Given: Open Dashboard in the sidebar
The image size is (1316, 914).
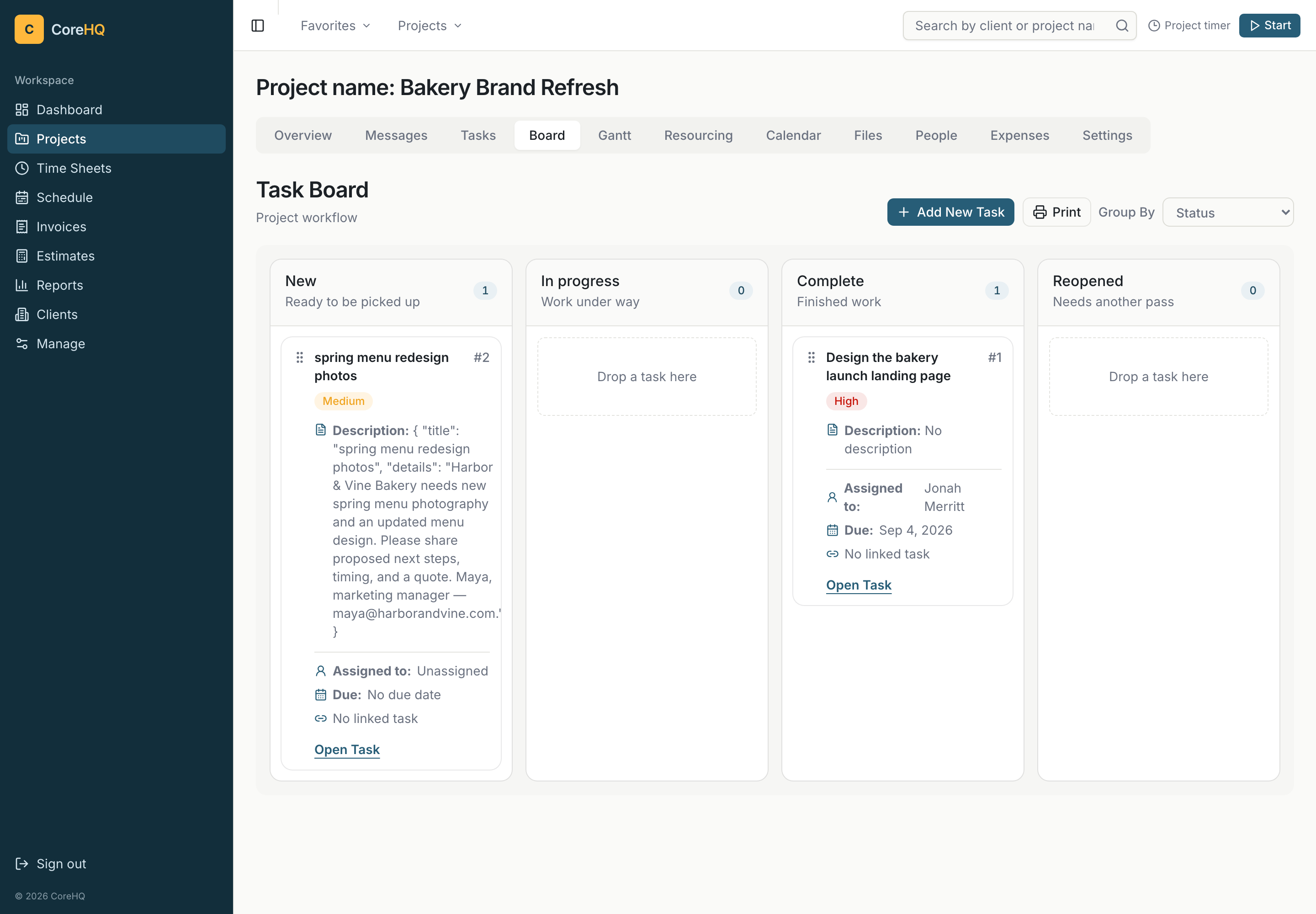Looking at the screenshot, I should pyautogui.click(x=116, y=109).
